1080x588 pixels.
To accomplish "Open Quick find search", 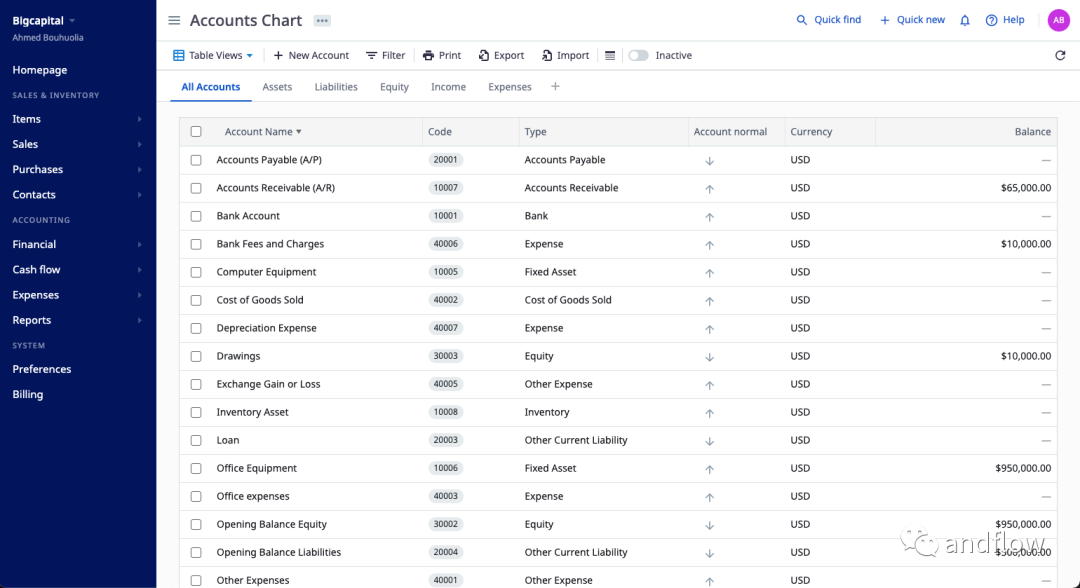I will (x=828, y=20).
